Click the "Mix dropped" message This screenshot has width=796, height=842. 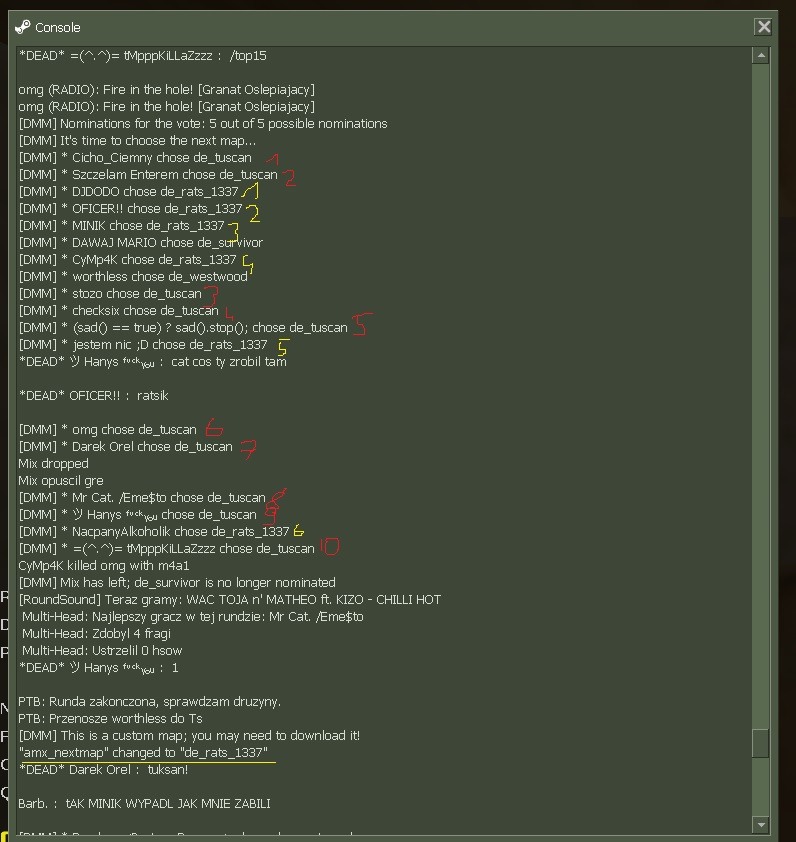pos(53,464)
